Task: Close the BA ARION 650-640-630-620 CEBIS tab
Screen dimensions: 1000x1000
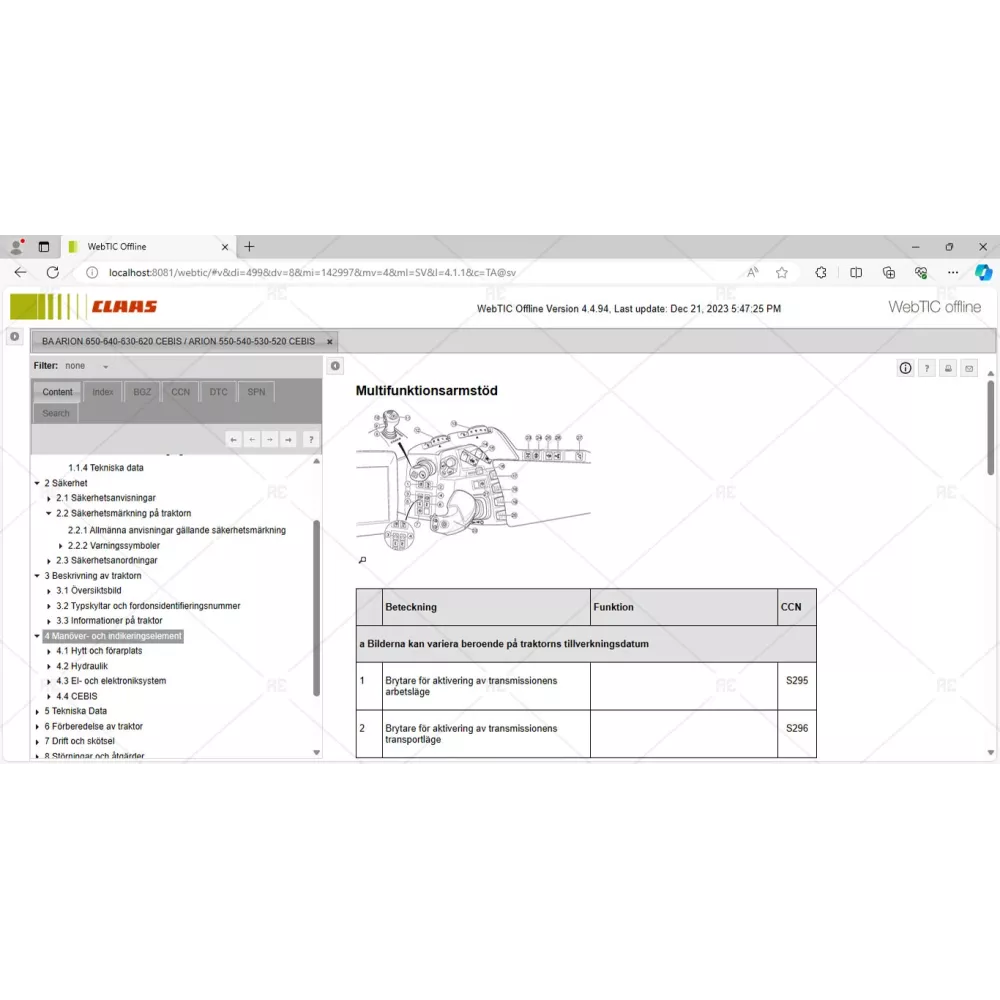Action: [330, 341]
